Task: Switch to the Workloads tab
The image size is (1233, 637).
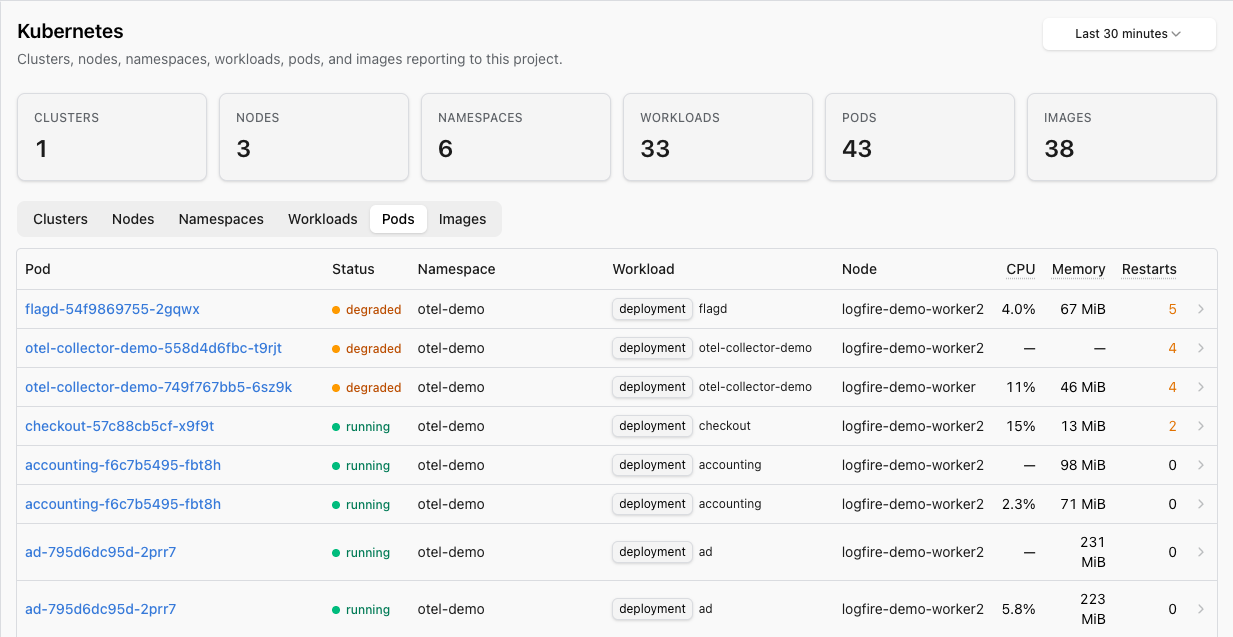Action: coord(322,219)
